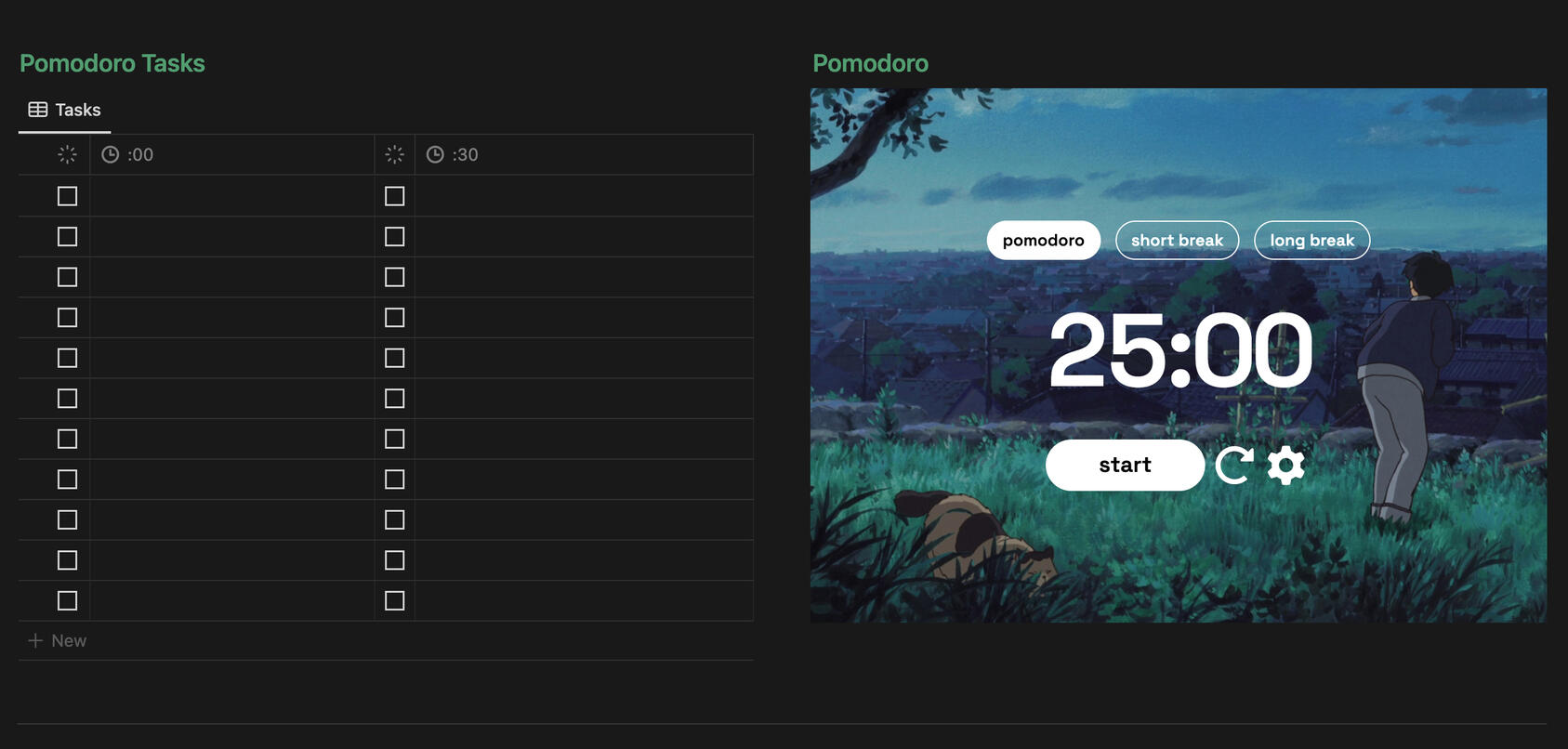Select the pomodoro mode pill
The height and width of the screenshot is (749, 1568).
pyautogui.click(x=1043, y=240)
